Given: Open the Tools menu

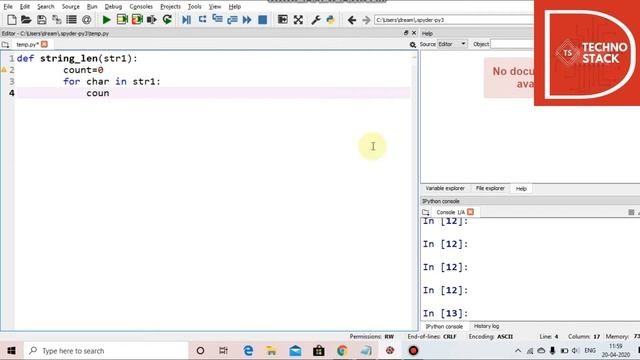Looking at the screenshot, I should coord(195,7).
